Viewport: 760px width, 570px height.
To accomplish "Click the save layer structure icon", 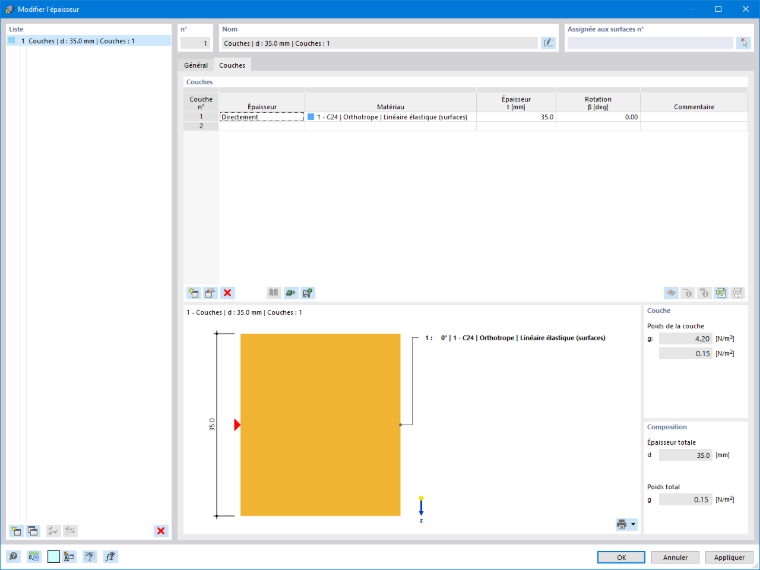I will 307,293.
